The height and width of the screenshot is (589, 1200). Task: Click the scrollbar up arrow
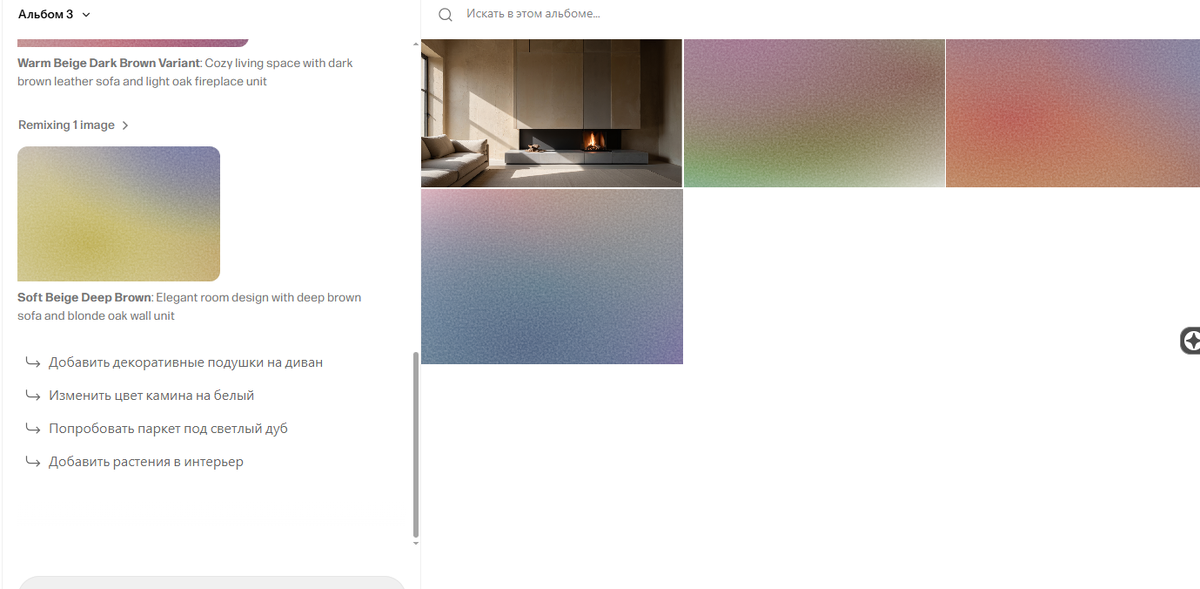click(x=416, y=44)
